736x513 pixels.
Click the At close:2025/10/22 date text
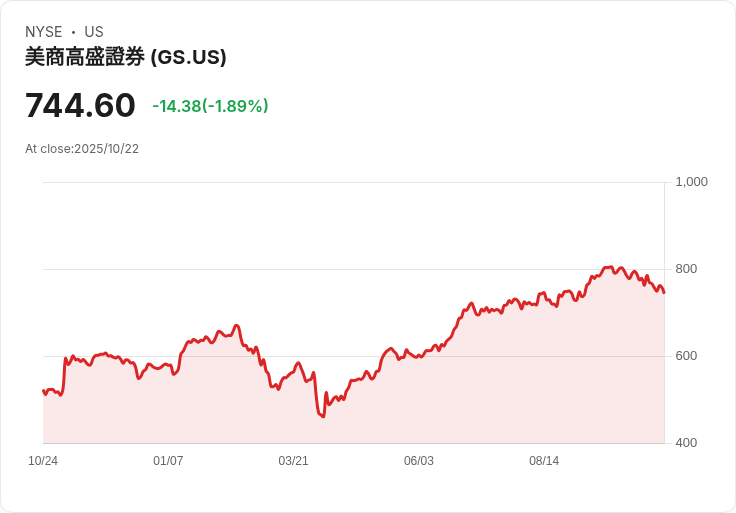[x=82, y=149]
